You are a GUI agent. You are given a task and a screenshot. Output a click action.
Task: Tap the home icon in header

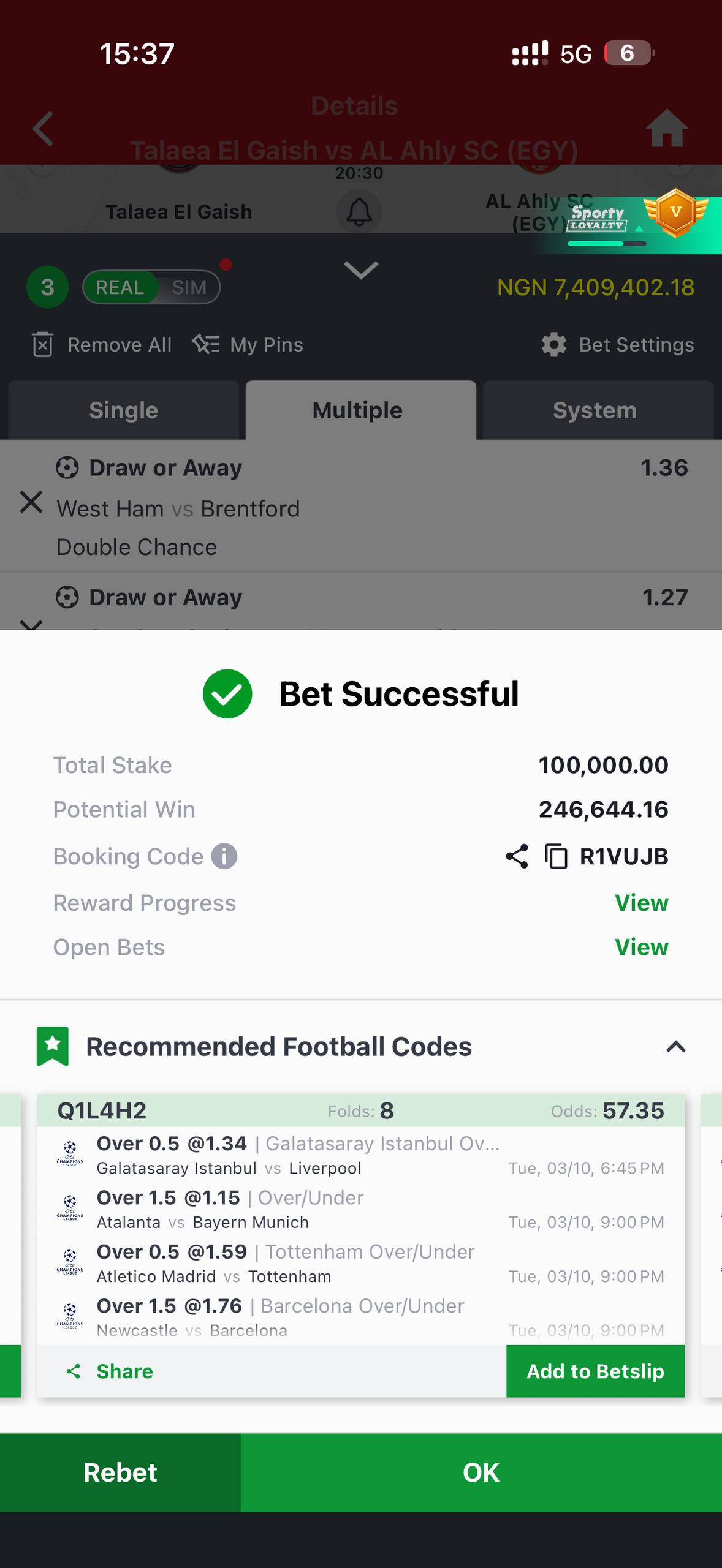click(666, 129)
